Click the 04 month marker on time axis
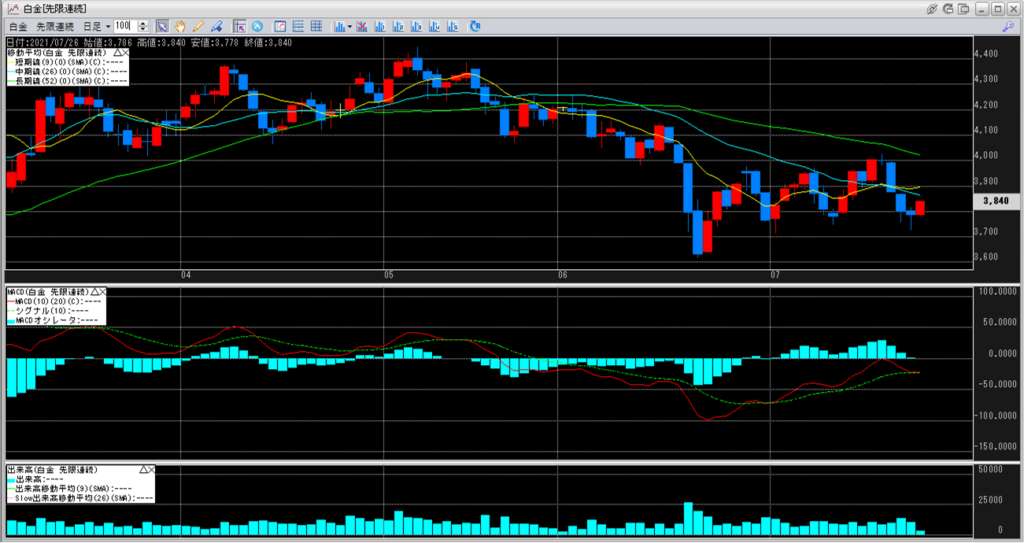 coord(186,275)
